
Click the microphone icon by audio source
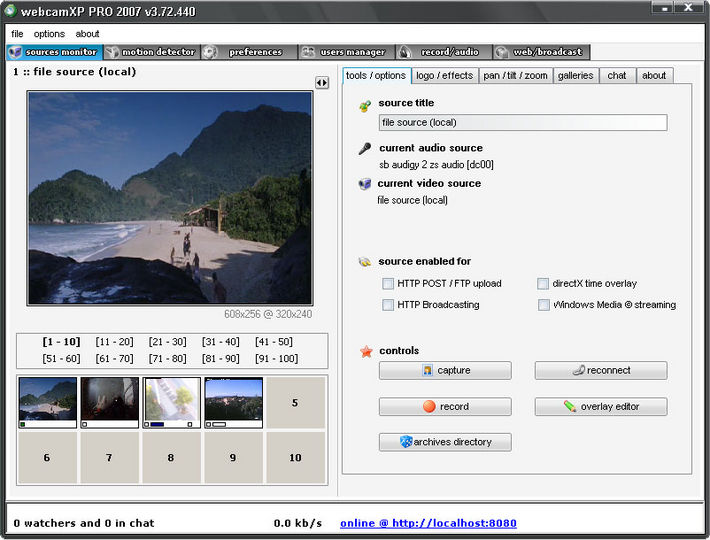[x=365, y=148]
